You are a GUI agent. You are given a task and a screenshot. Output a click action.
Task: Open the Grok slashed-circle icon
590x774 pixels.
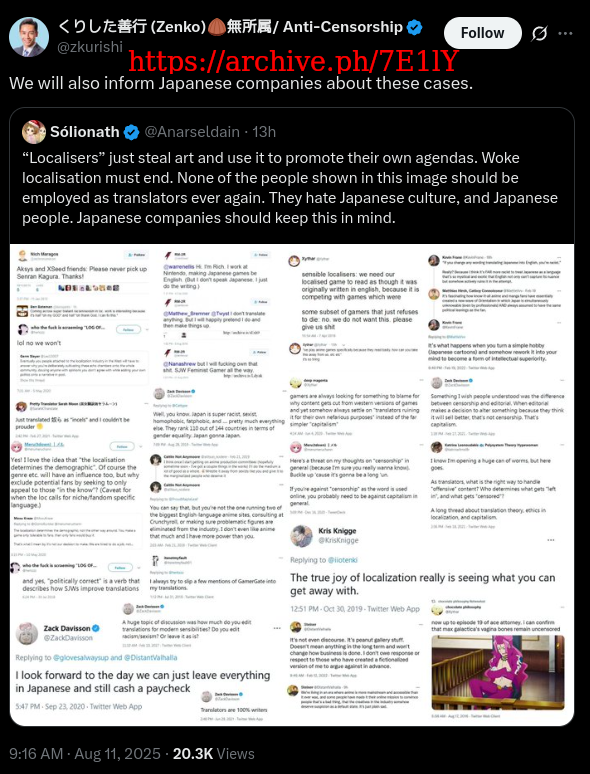539,34
